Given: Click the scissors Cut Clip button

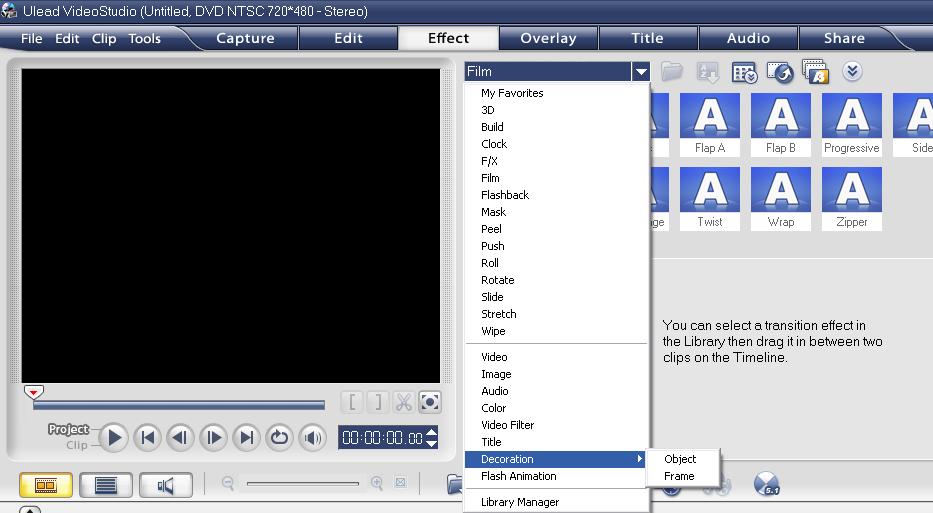Looking at the screenshot, I should click(x=404, y=402).
